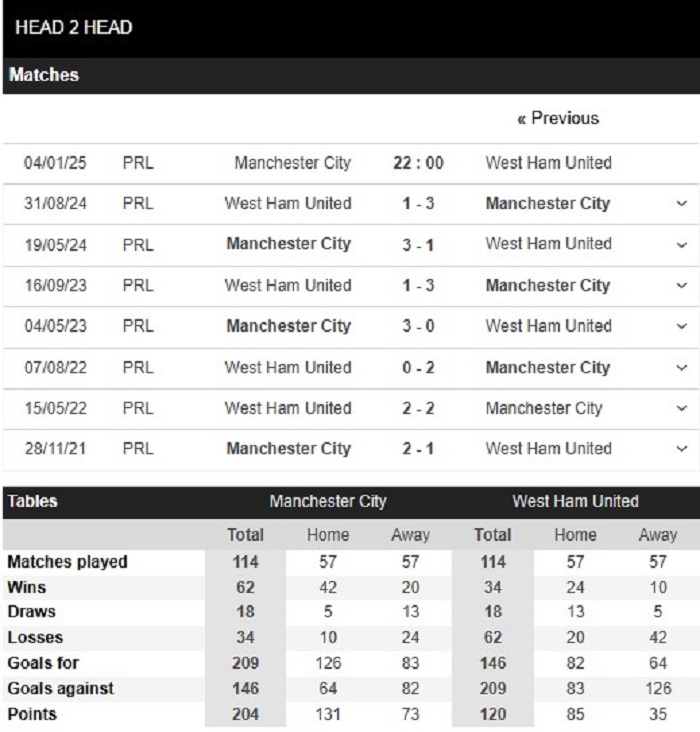The image size is (700, 732).
Task: Click Manchester City in the Tables header
Action: pos(328,501)
